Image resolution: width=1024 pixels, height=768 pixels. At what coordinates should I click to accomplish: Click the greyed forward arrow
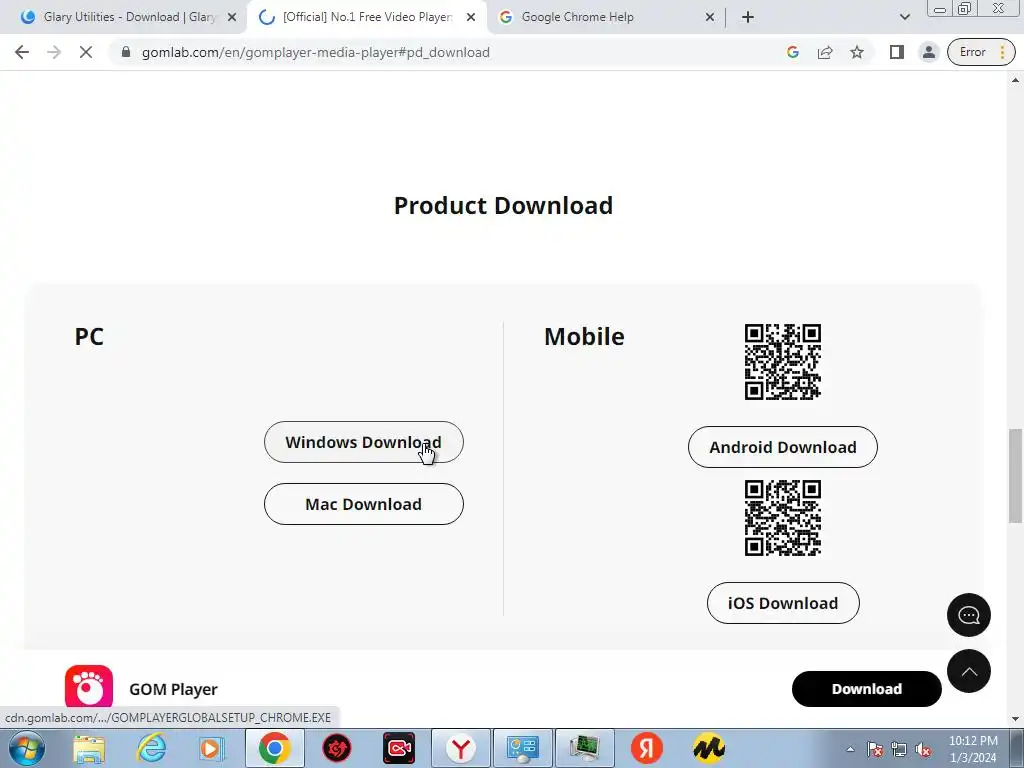click(54, 52)
